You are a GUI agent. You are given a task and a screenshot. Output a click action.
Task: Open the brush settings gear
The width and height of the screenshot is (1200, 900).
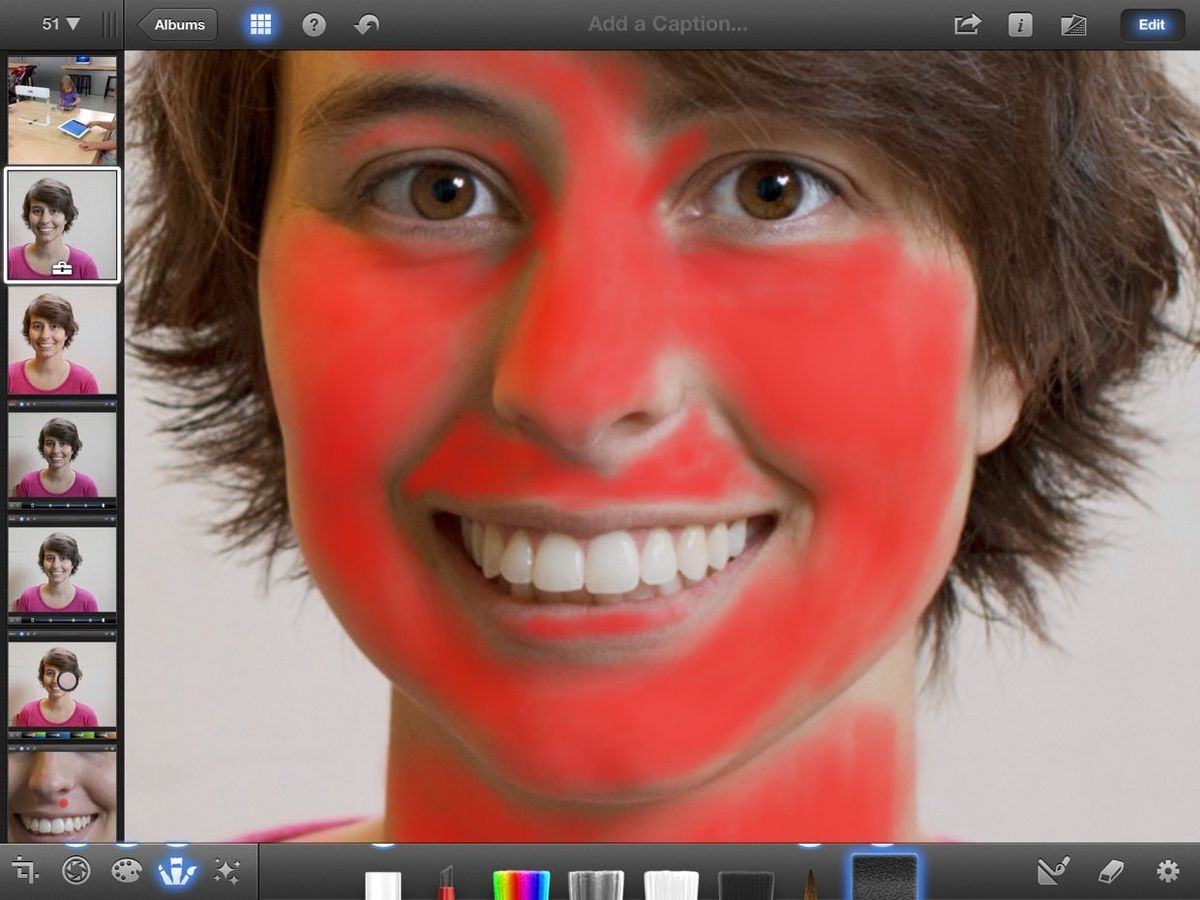point(1166,872)
